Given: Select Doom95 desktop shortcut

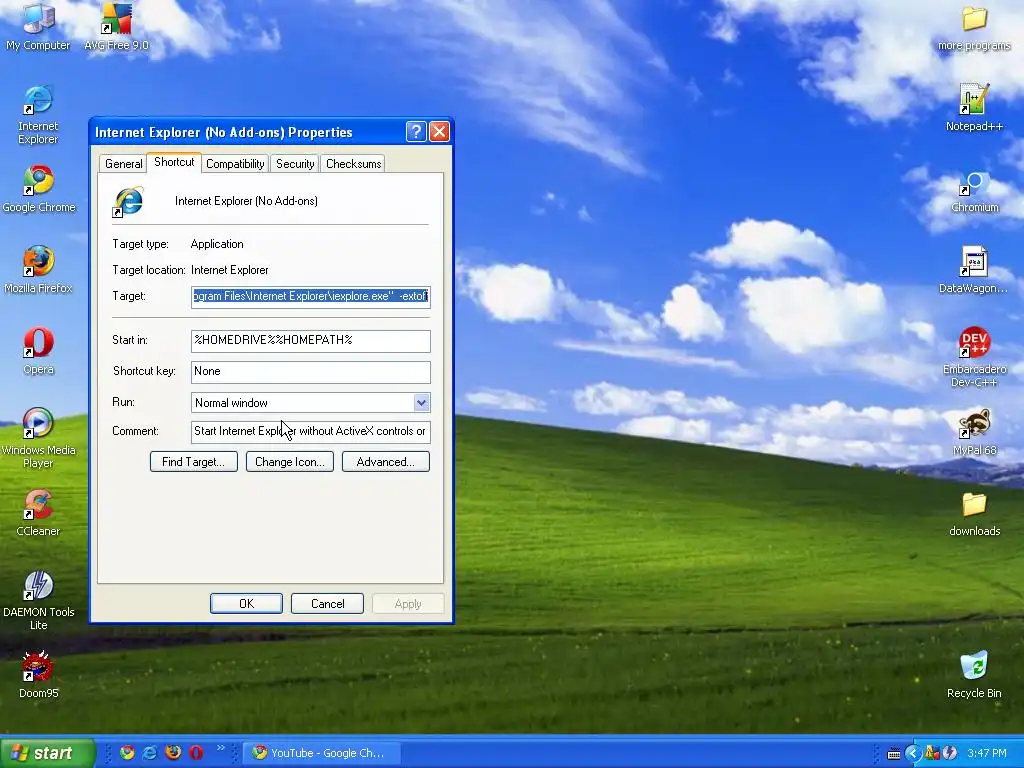Looking at the screenshot, I should 38,675.
